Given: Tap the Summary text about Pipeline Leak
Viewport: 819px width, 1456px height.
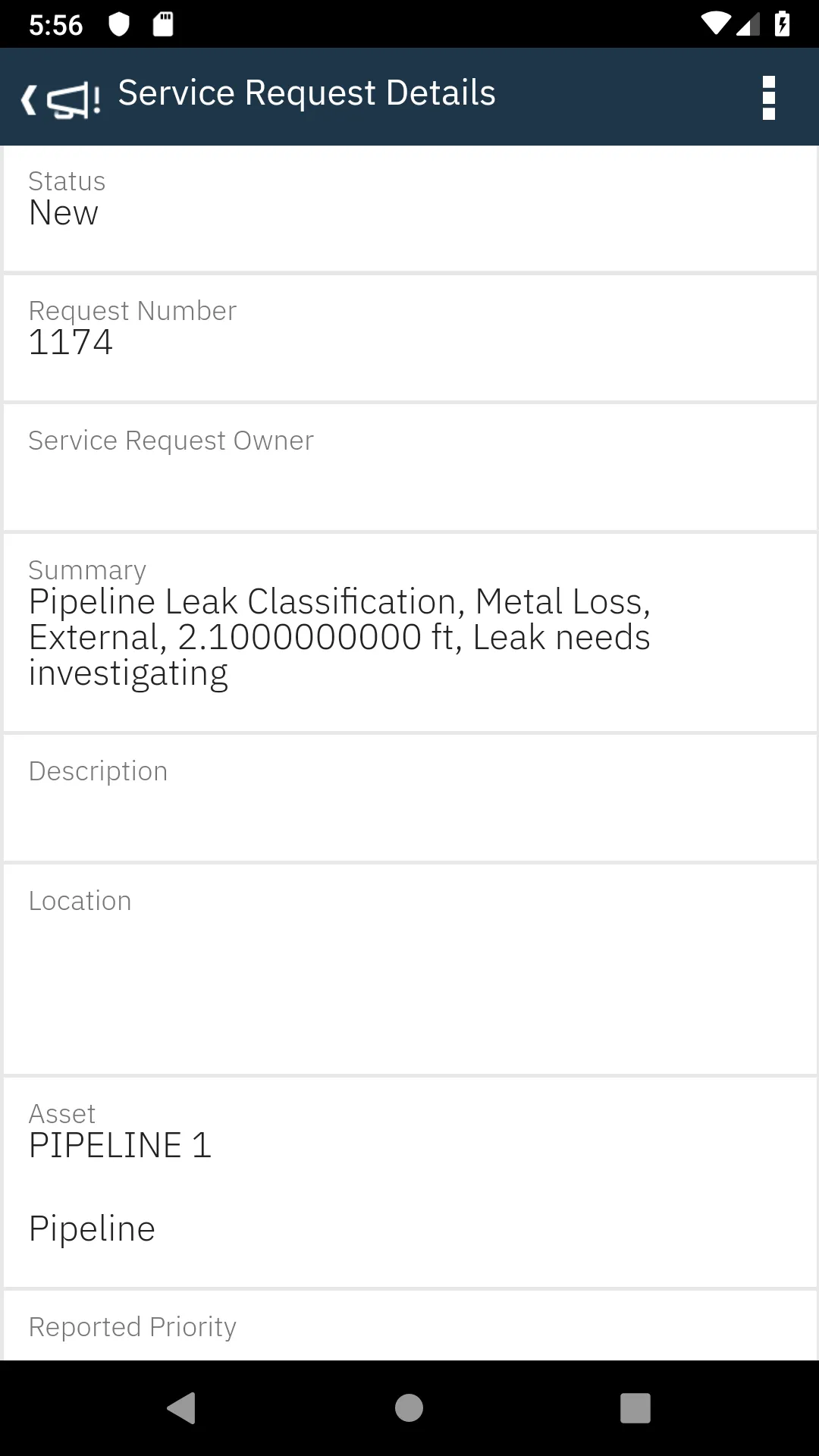Looking at the screenshot, I should 340,636.
